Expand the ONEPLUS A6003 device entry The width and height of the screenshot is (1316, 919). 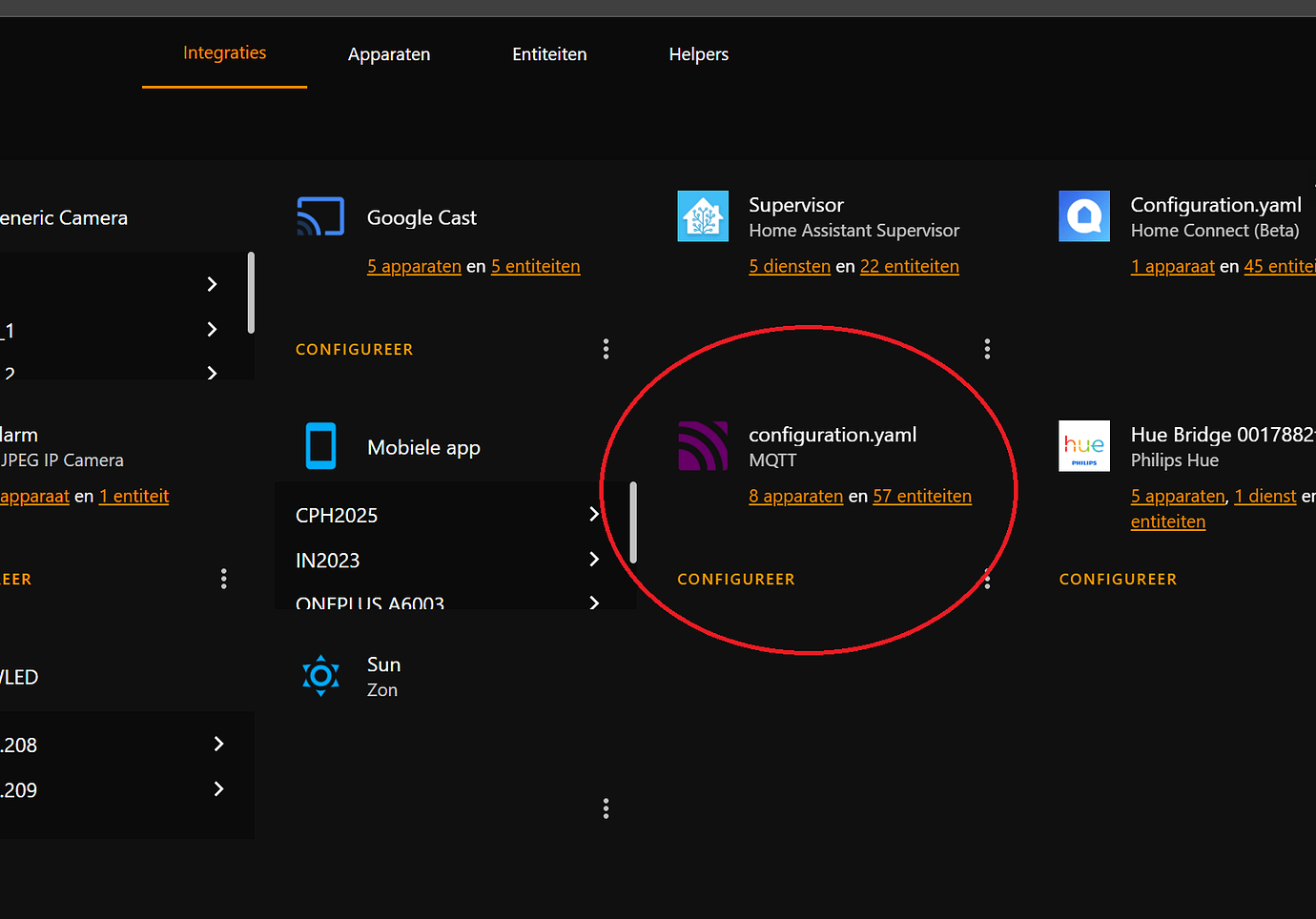[593, 602]
